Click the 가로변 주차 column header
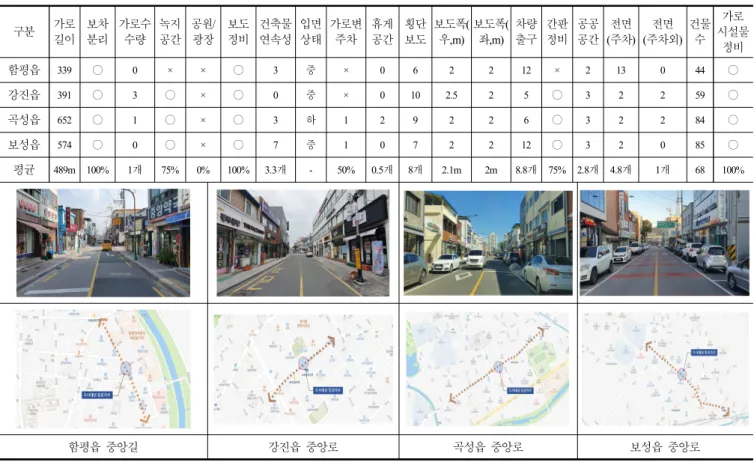Viewport: 754px width, 462px height. pyautogui.click(x=346, y=32)
